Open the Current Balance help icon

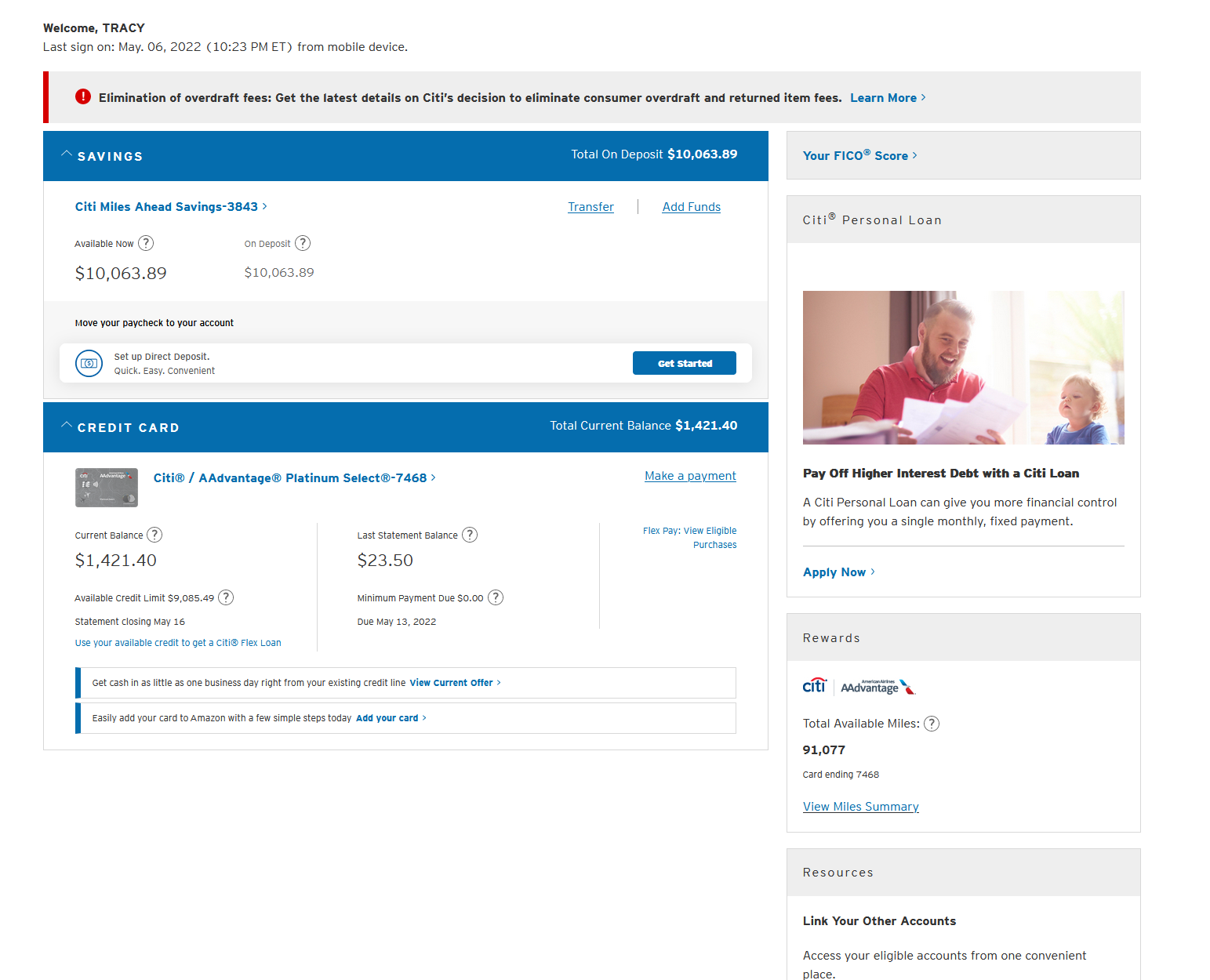click(155, 535)
